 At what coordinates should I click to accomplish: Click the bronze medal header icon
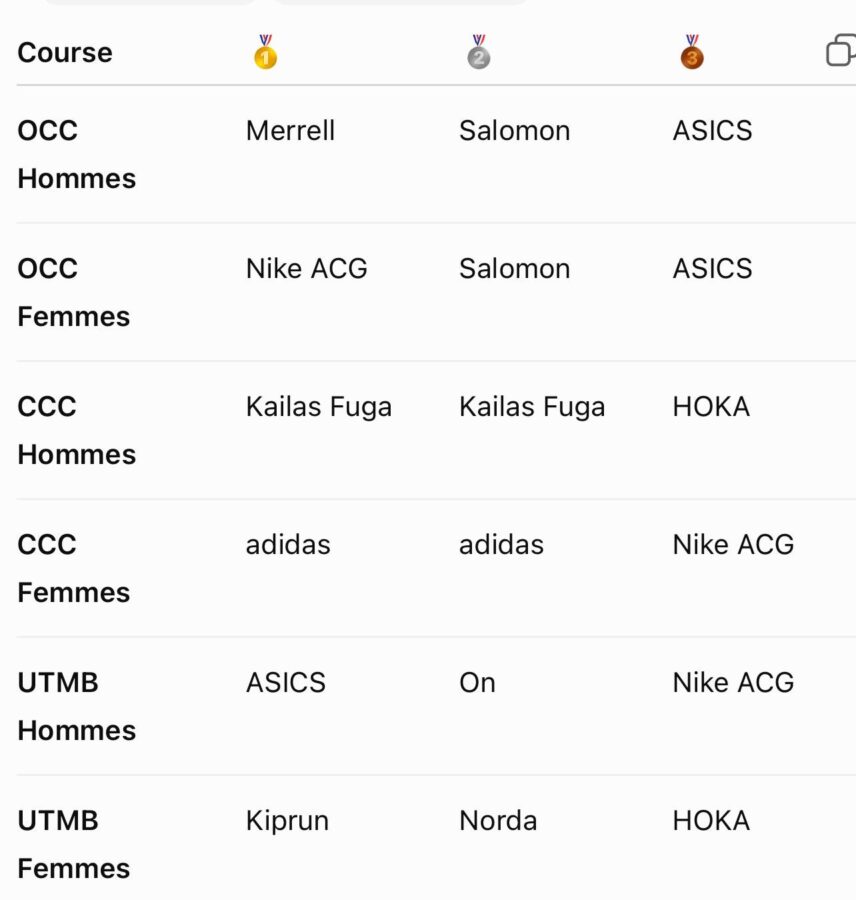click(x=692, y=52)
